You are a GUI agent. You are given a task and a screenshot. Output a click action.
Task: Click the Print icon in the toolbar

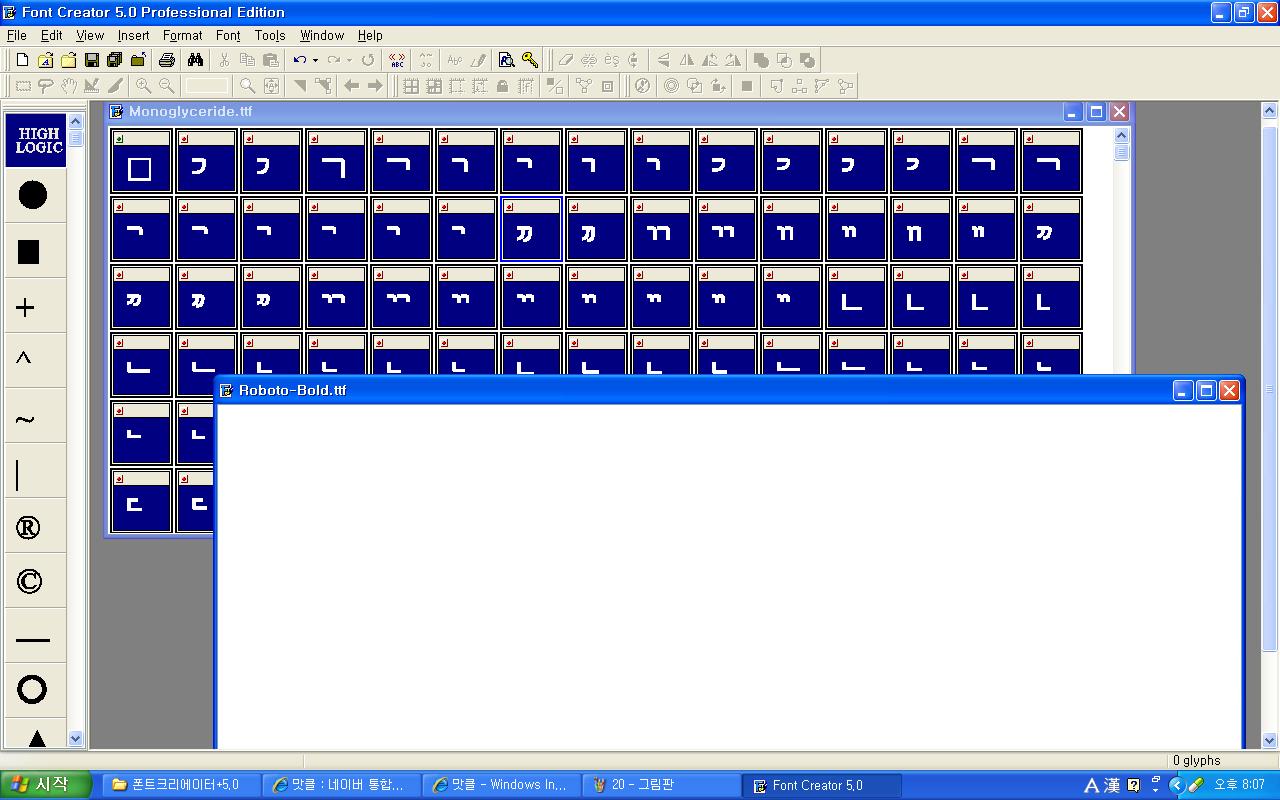tap(167, 60)
